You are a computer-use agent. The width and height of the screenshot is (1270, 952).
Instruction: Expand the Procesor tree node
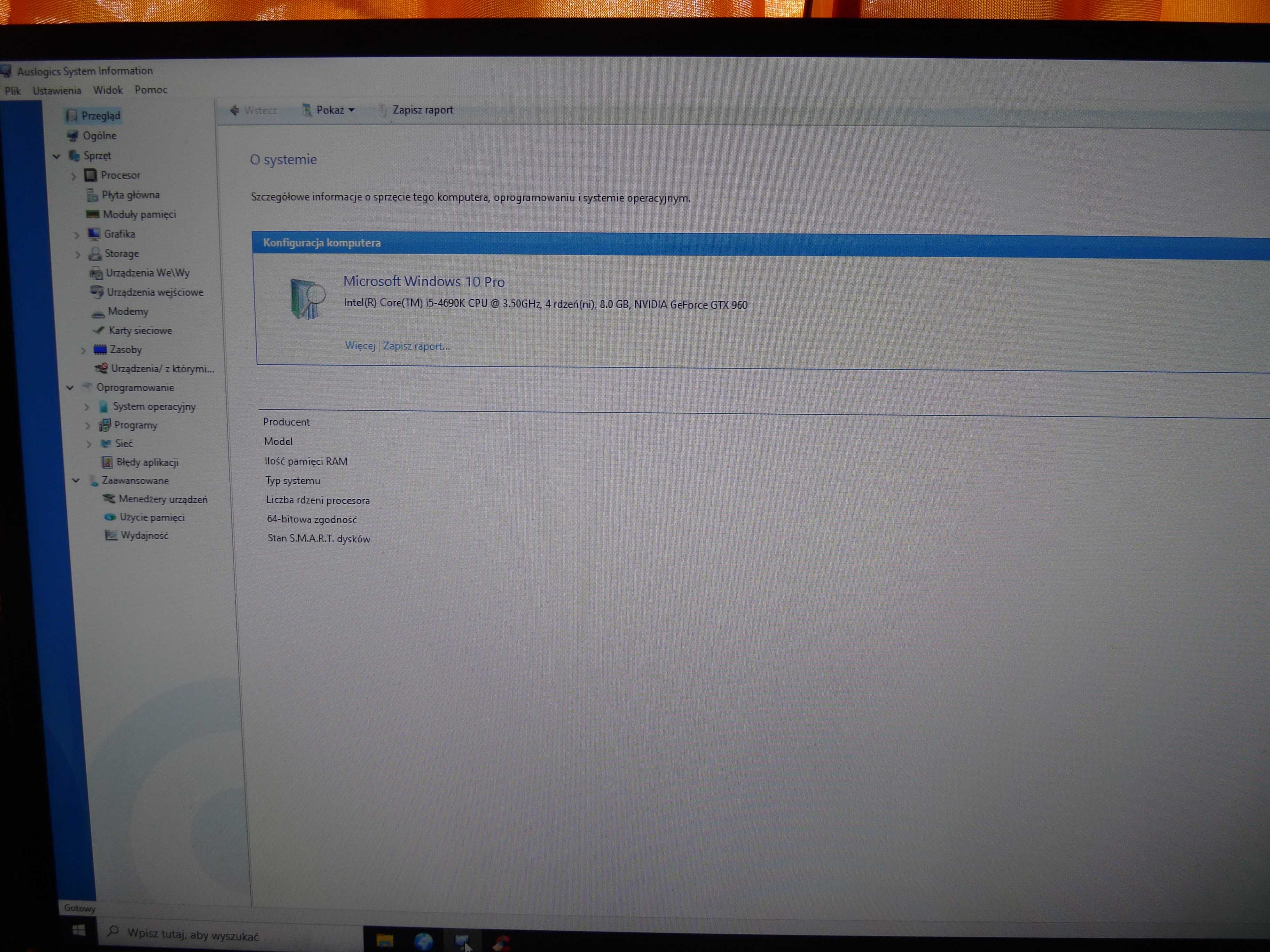click(x=73, y=176)
